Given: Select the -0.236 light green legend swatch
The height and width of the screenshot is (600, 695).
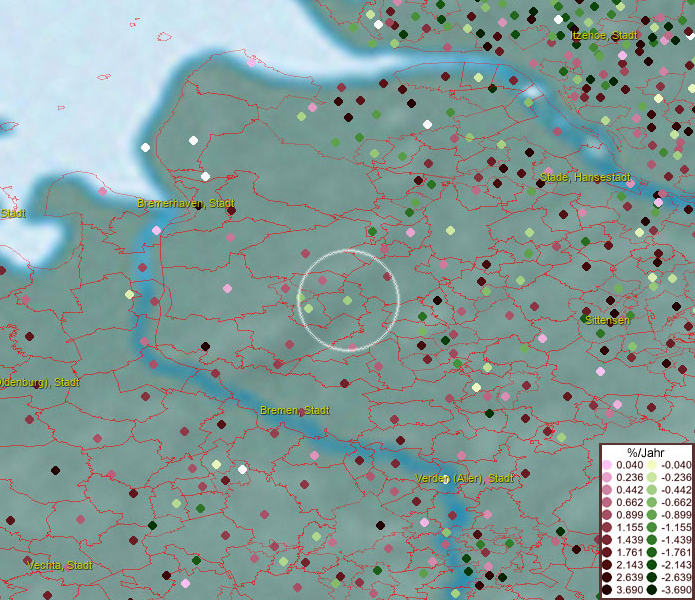Looking at the screenshot, I should 652,477.
